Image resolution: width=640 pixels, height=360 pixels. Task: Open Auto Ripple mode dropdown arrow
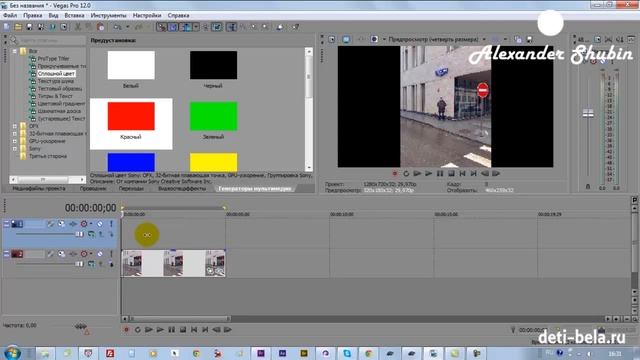coord(196,27)
